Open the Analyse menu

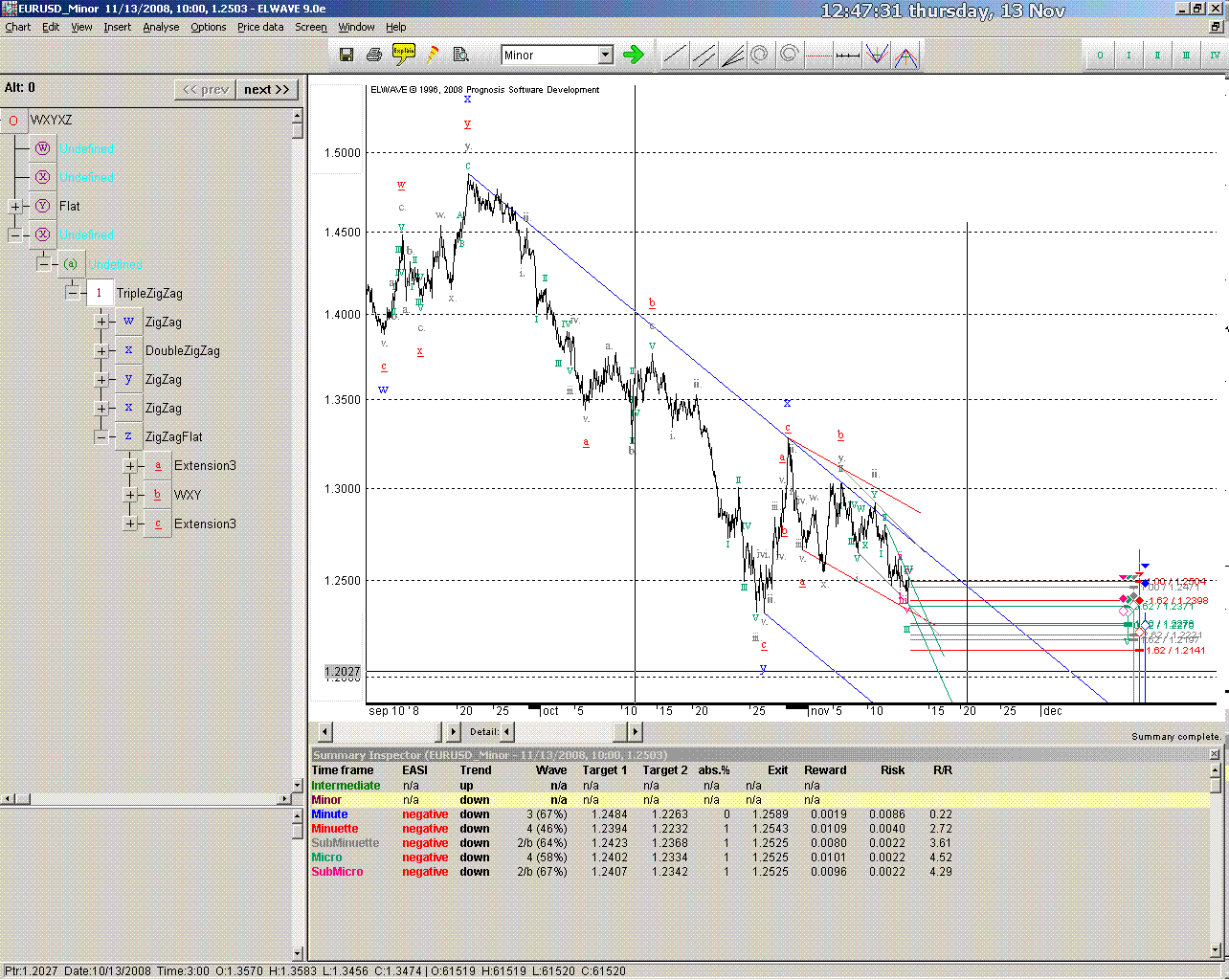click(161, 27)
